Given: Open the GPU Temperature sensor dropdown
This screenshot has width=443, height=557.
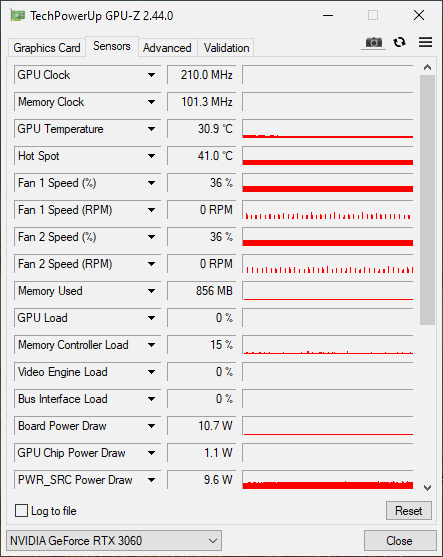Looking at the screenshot, I should point(151,129).
